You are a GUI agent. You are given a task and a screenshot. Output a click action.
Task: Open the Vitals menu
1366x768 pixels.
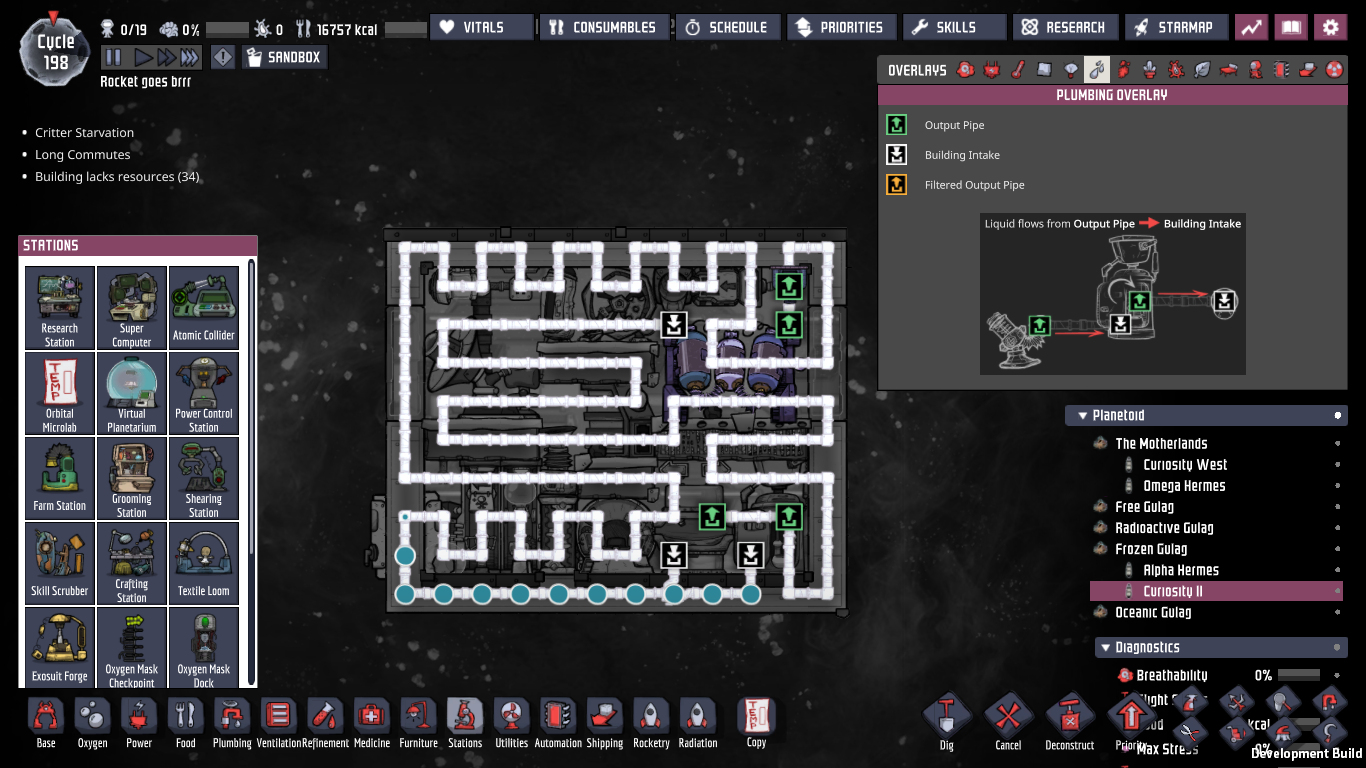pos(483,27)
